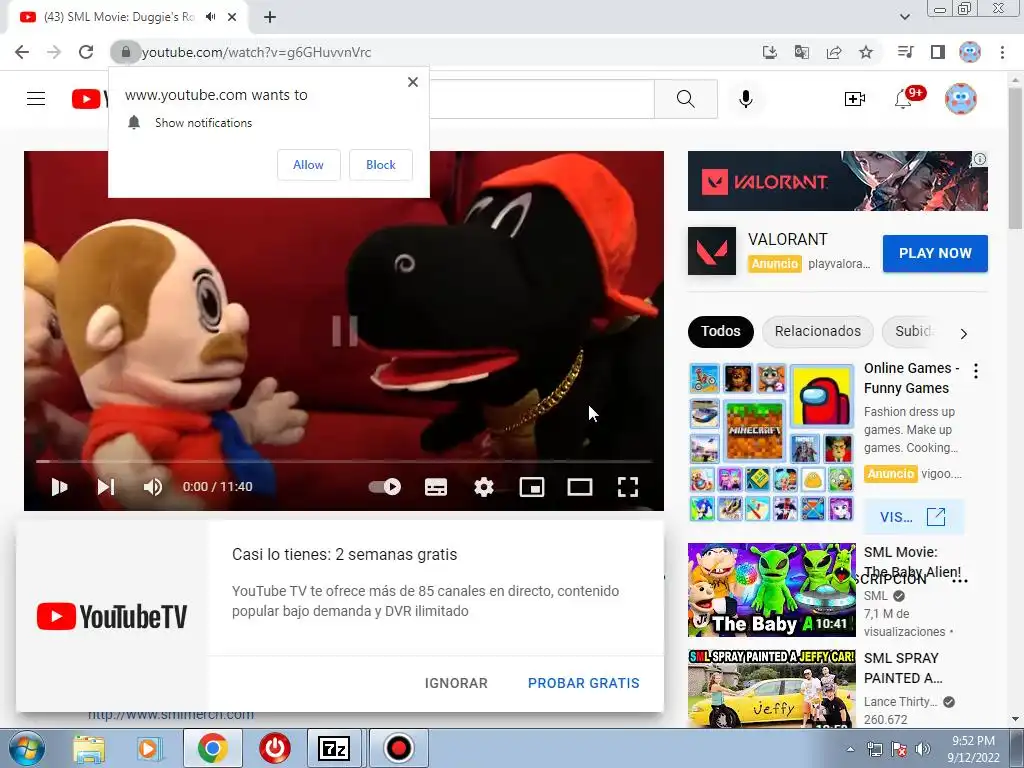
Task: Start voice search with microphone
Action: click(x=746, y=99)
